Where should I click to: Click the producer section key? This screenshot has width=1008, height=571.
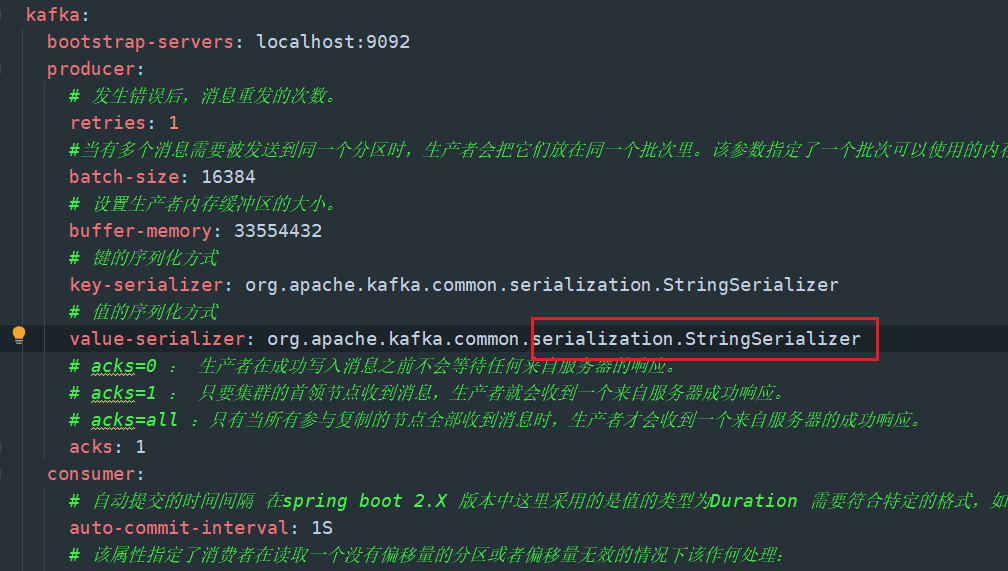coord(90,69)
